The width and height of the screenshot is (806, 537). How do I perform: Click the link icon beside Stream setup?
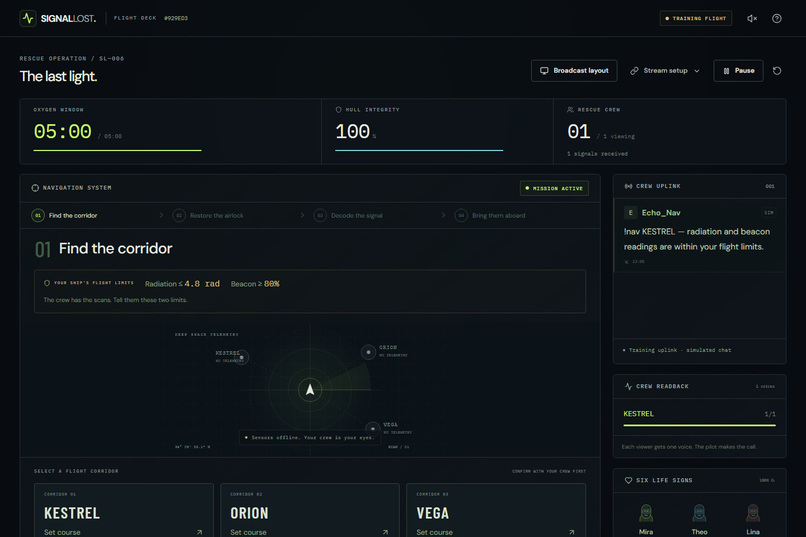coord(634,71)
